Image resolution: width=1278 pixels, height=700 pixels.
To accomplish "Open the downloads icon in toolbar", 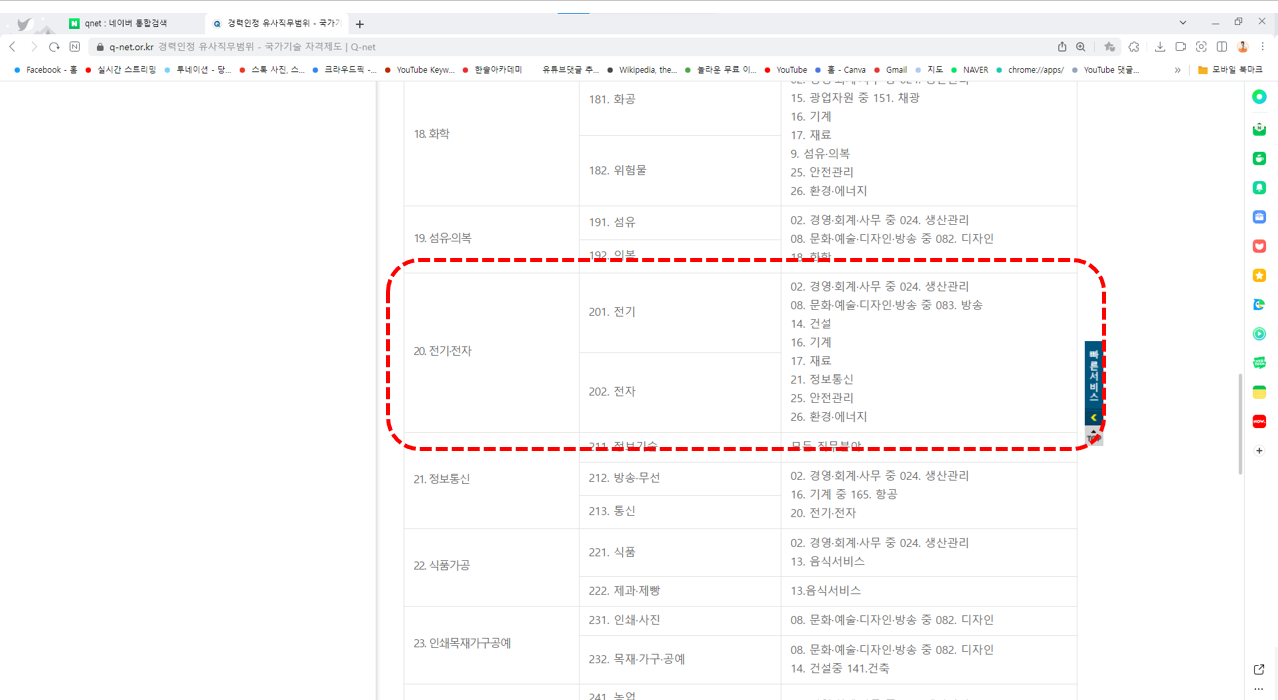I will coord(1160,47).
